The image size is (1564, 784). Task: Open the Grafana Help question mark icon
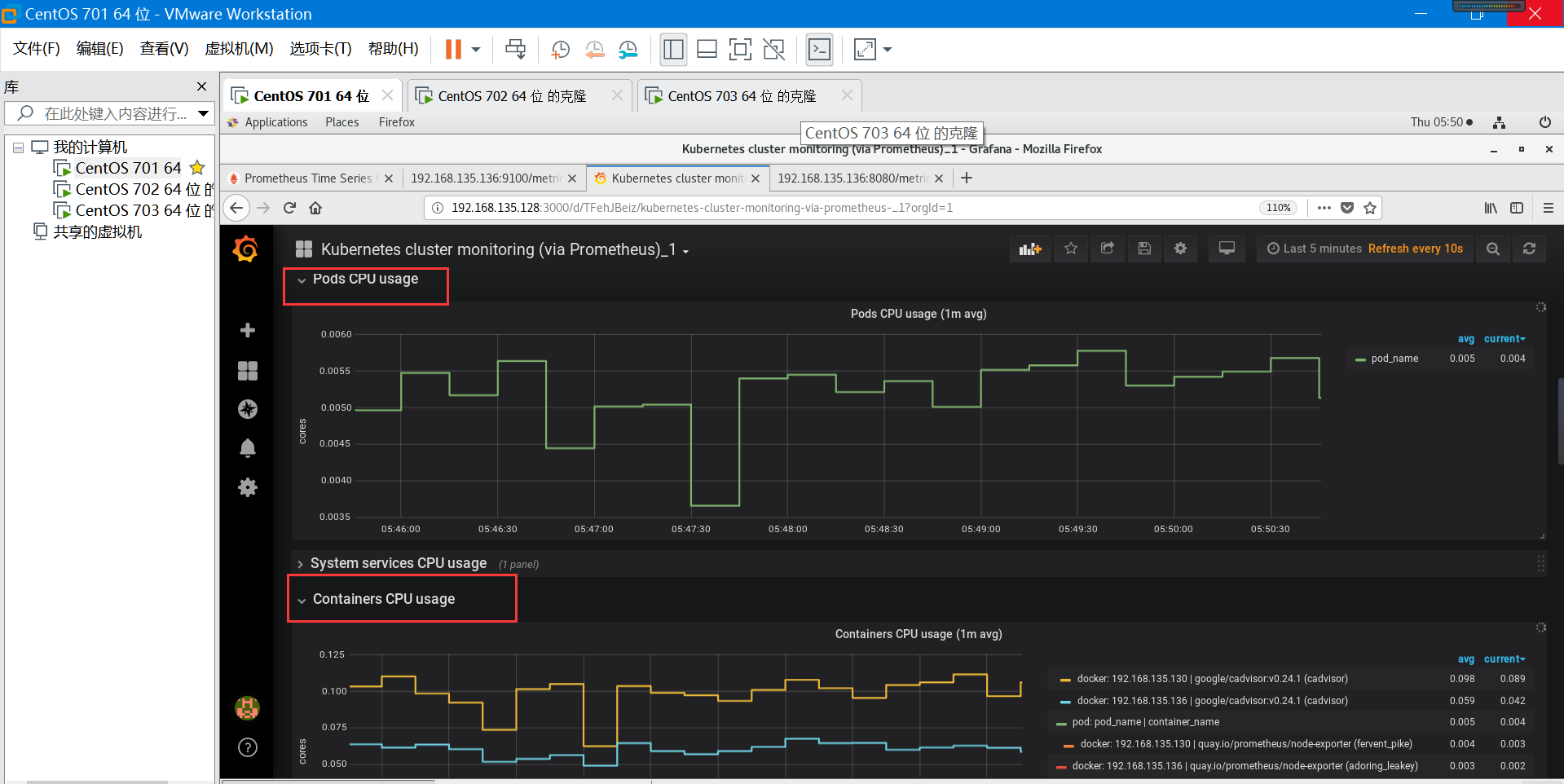[x=248, y=747]
